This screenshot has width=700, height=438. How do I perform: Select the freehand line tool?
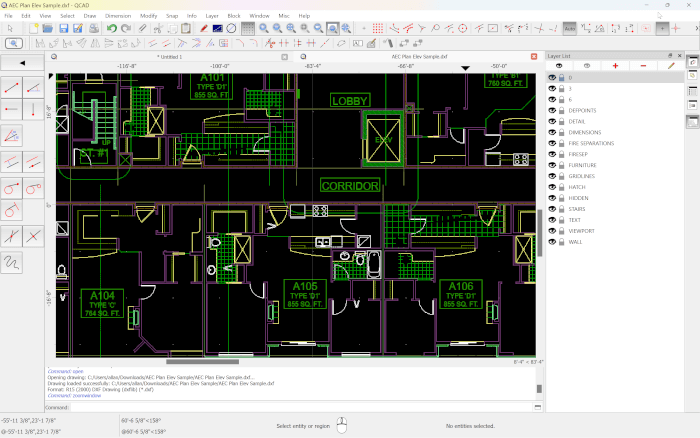click(12, 263)
